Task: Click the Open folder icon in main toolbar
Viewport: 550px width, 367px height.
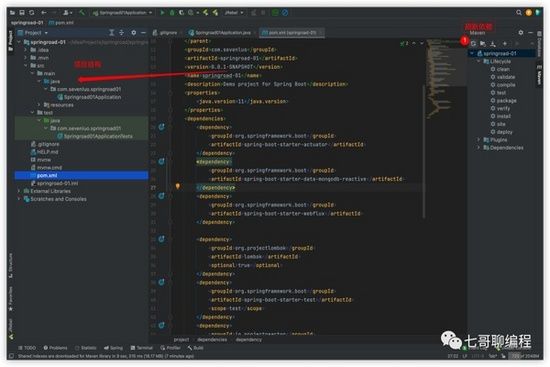Action: click(x=12, y=13)
